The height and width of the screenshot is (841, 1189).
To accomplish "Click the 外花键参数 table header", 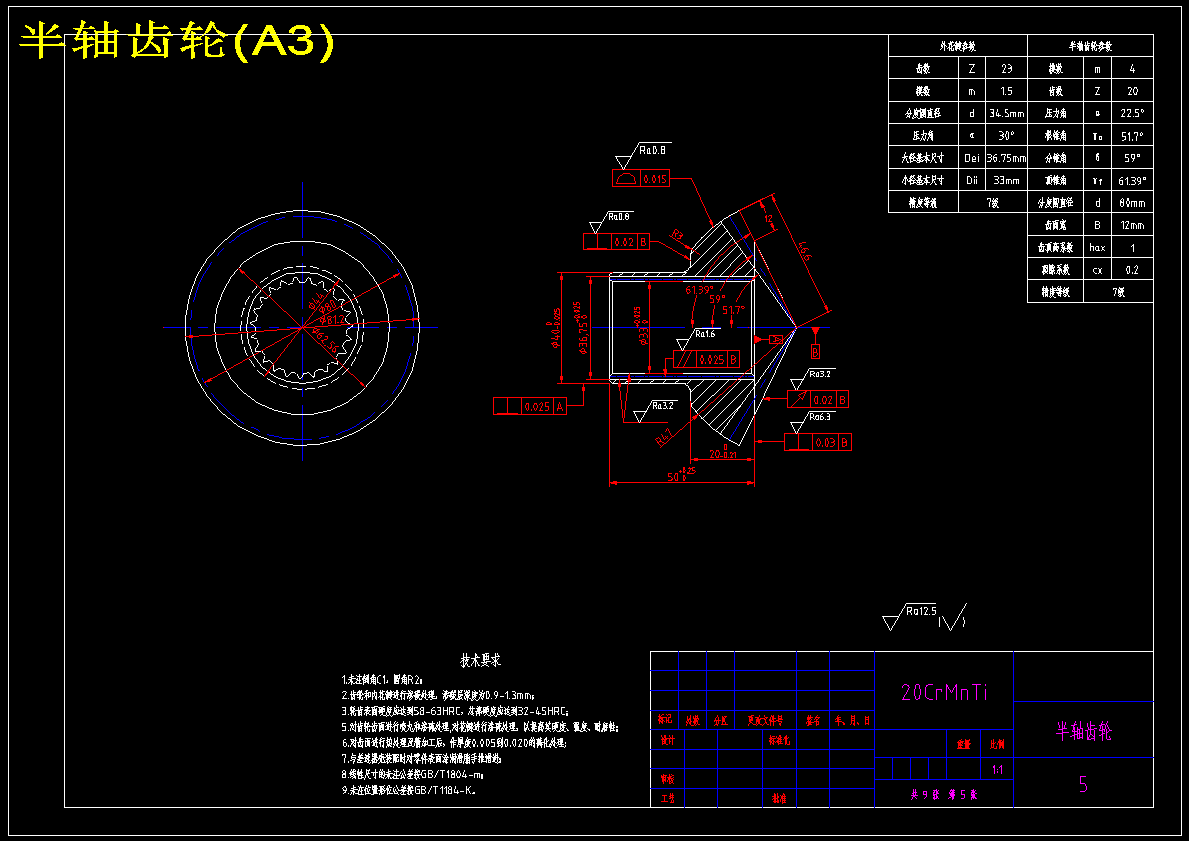I will tap(958, 46).
